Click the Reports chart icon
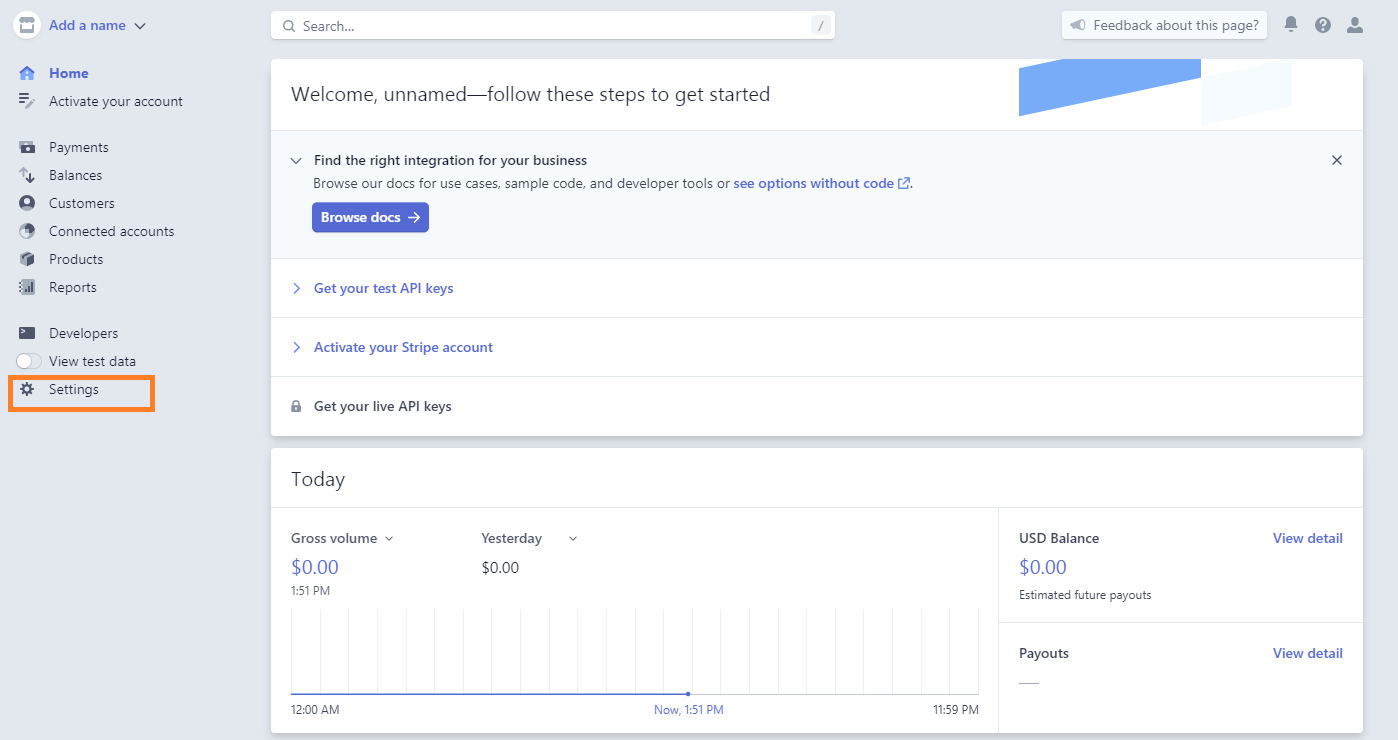 (27, 287)
